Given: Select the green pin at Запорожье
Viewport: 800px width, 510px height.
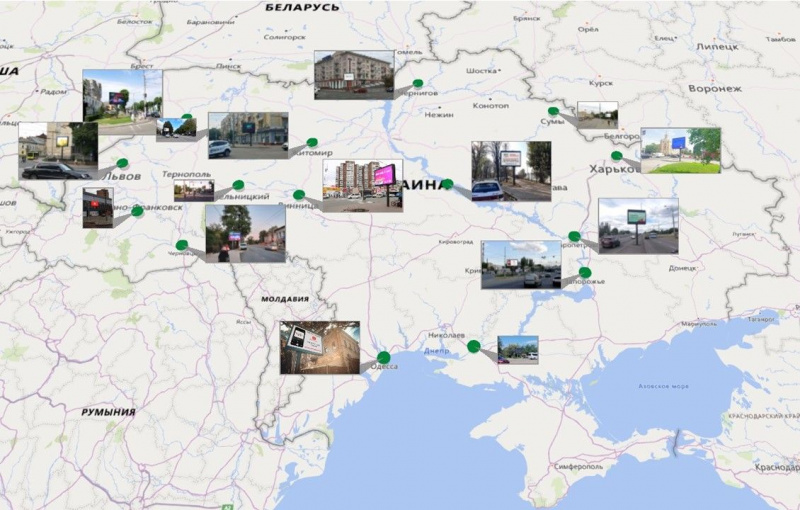Looking at the screenshot, I should 585,272.
